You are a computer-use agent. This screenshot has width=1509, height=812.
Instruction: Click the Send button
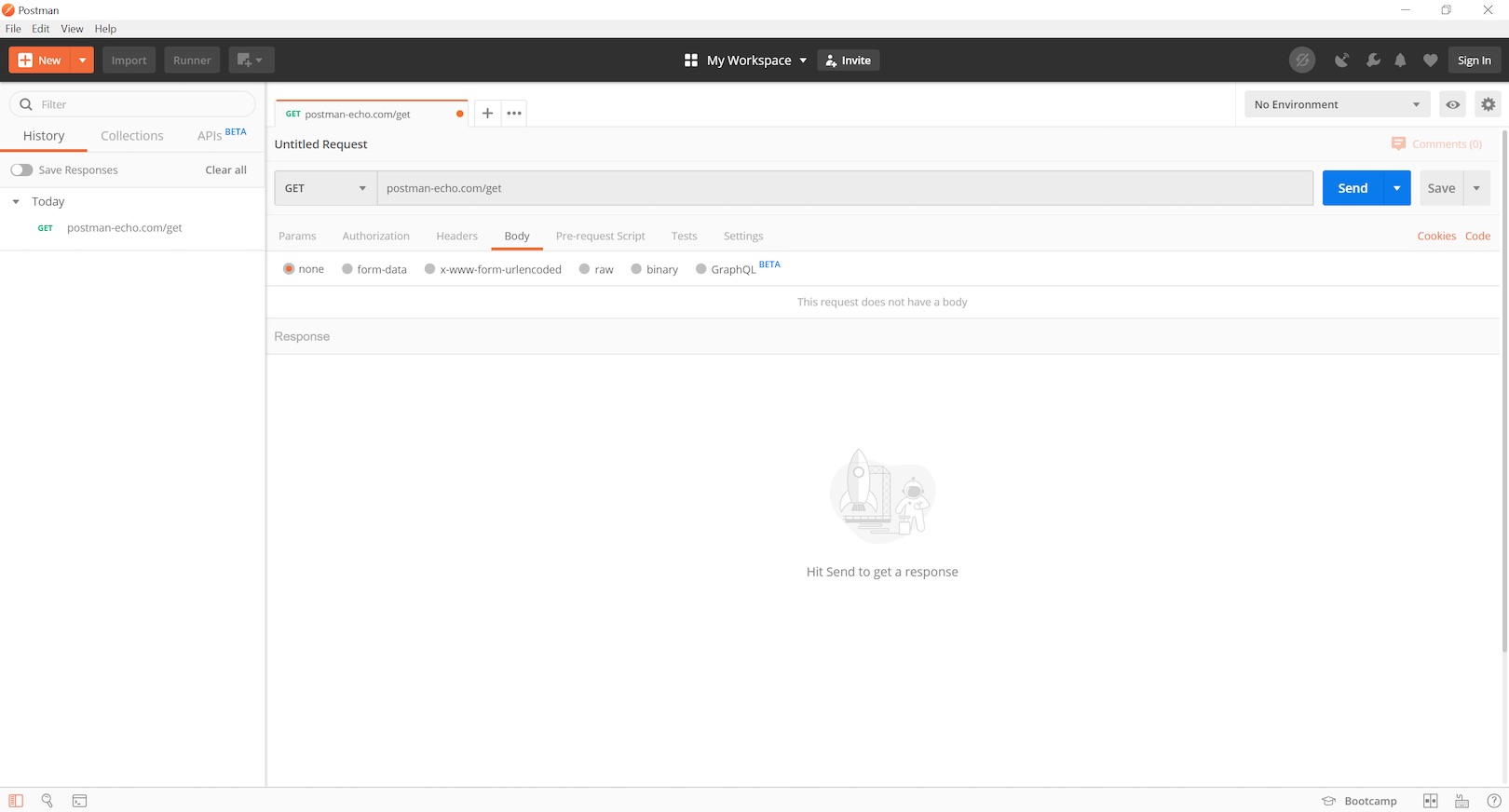(1353, 188)
